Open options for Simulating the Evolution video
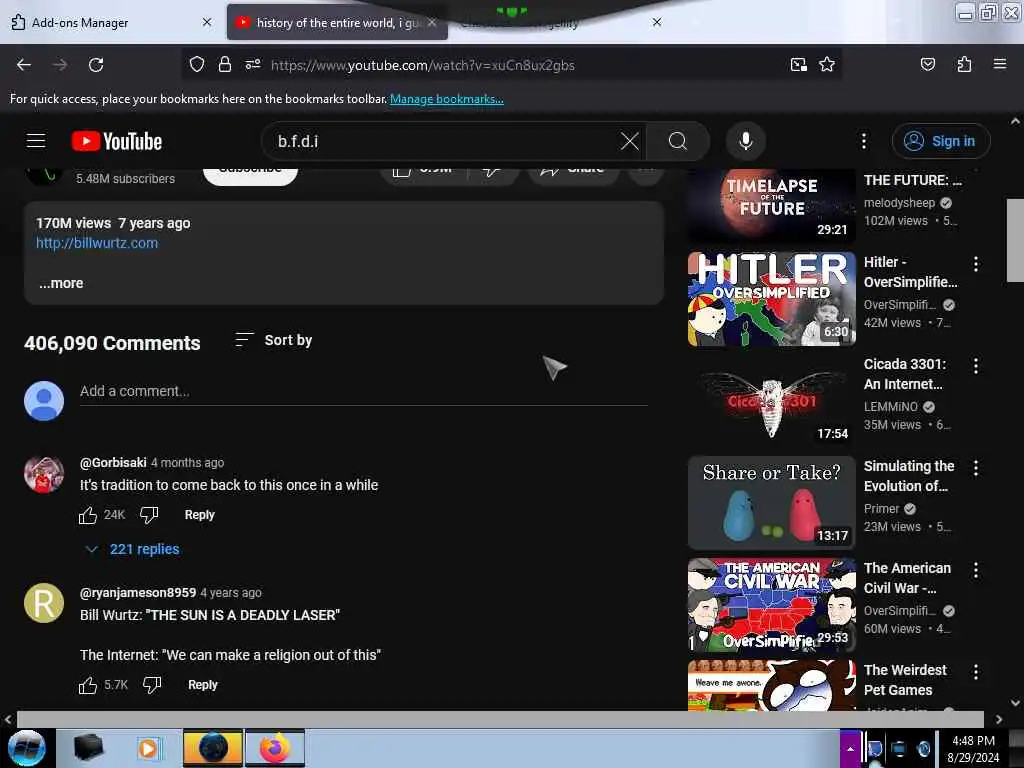The height and width of the screenshot is (768, 1024). point(976,468)
